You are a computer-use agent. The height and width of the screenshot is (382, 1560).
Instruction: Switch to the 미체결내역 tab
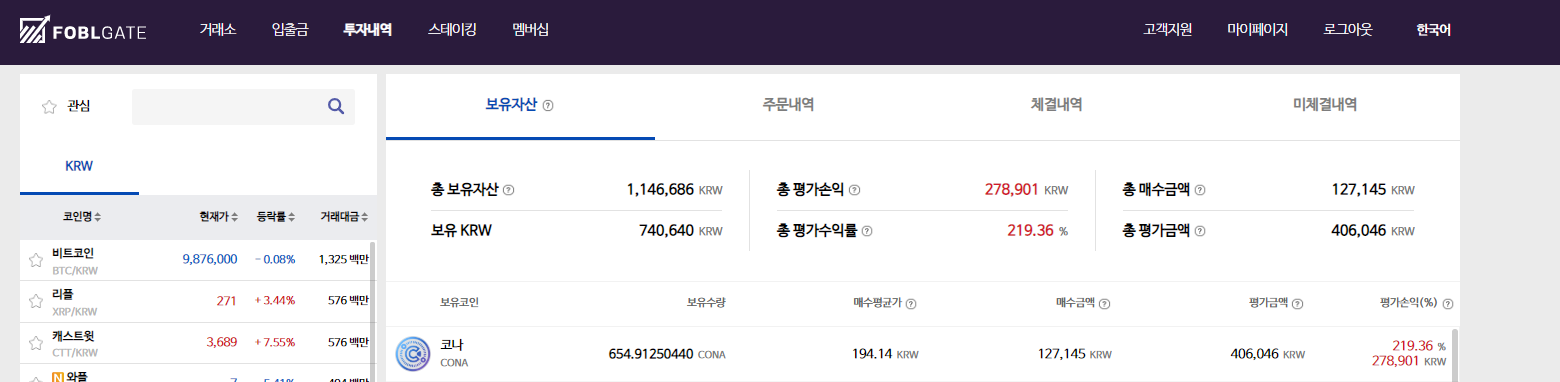click(1325, 106)
